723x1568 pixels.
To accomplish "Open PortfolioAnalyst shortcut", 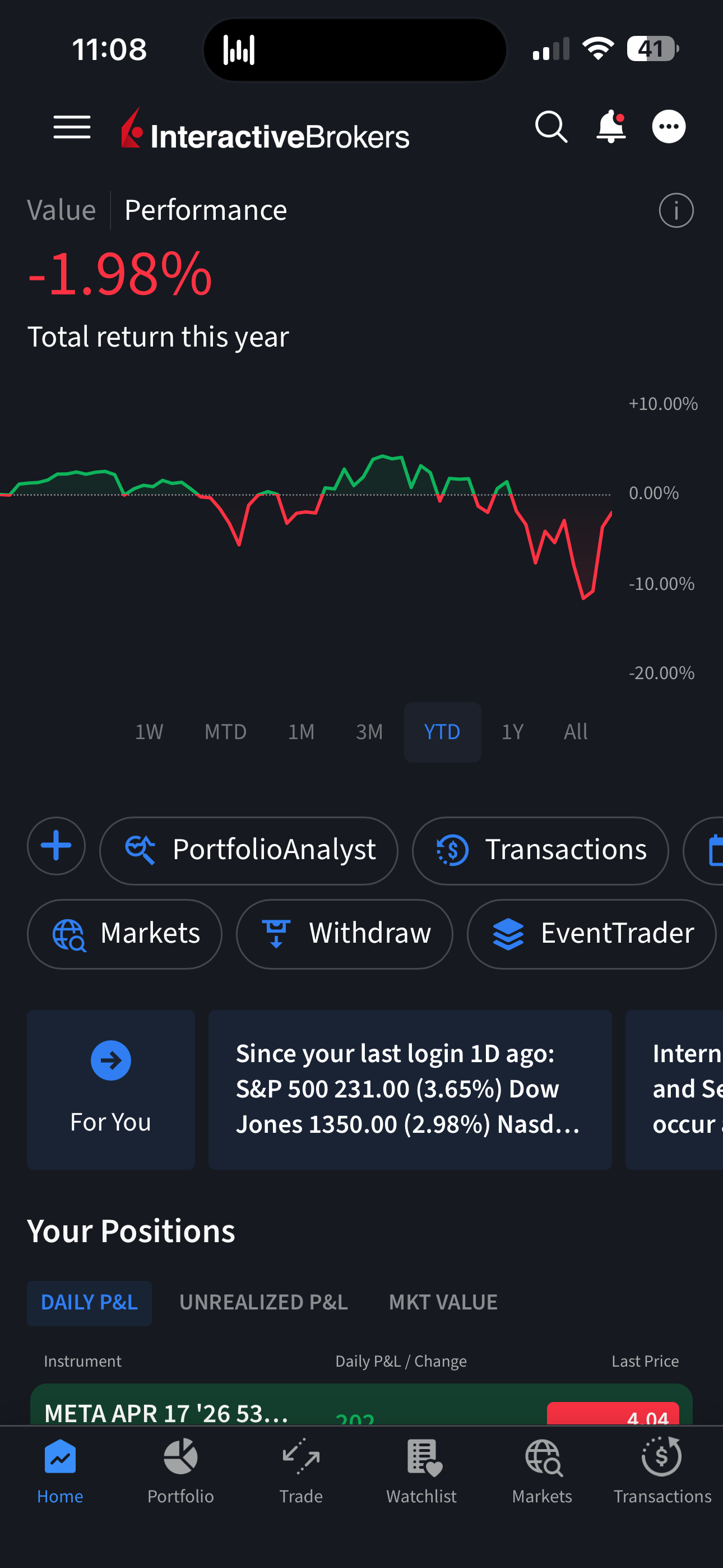I will 248,850.
